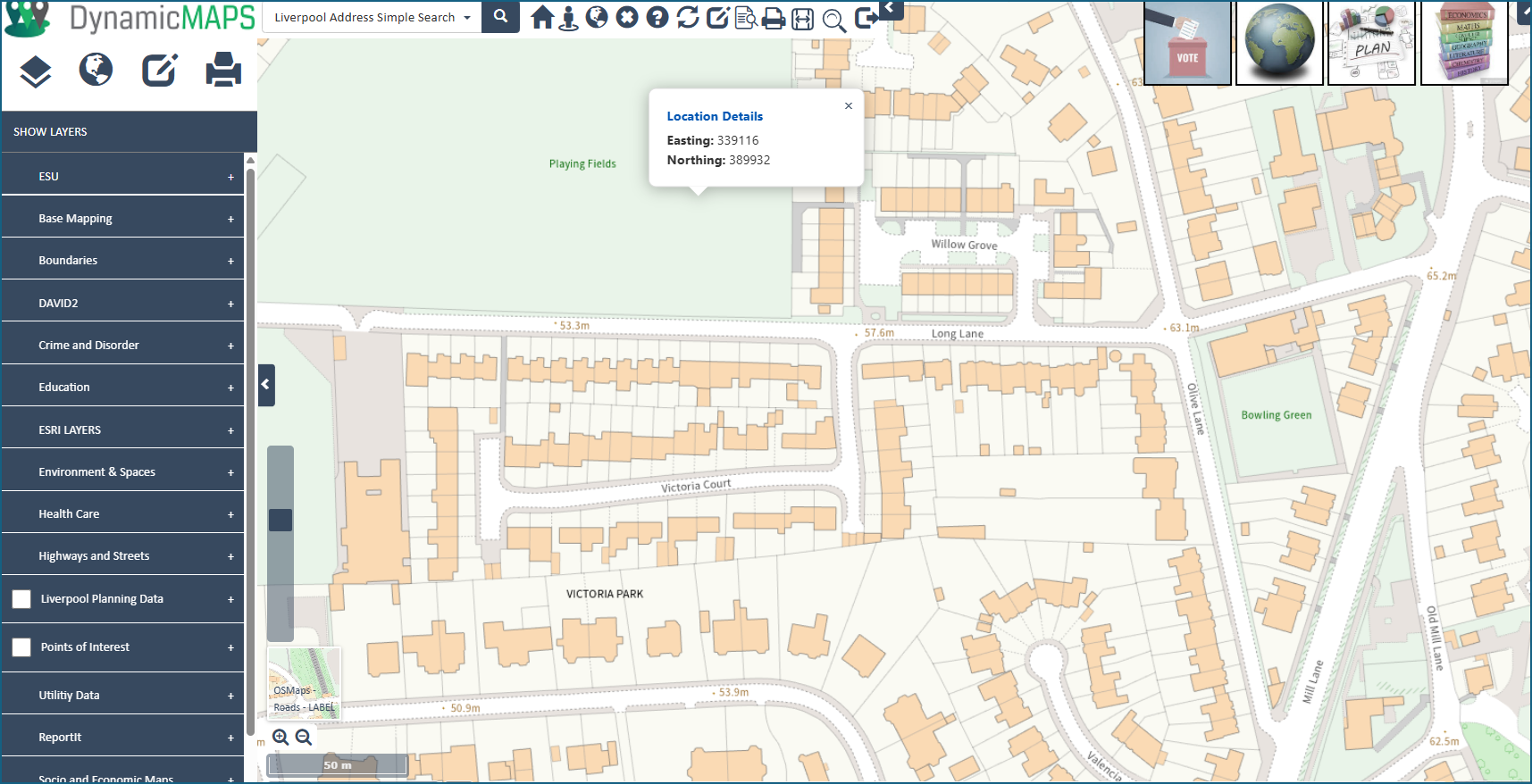
Task: Click the Easting value 339116
Action: [x=738, y=140]
